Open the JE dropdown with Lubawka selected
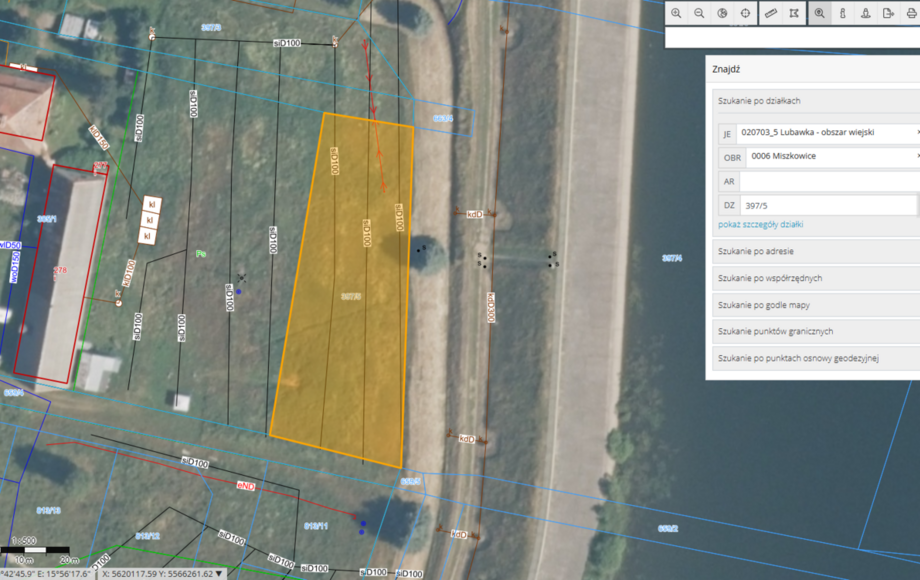Image resolution: width=920 pixels, height=580 pixels. tap(828, 133)
